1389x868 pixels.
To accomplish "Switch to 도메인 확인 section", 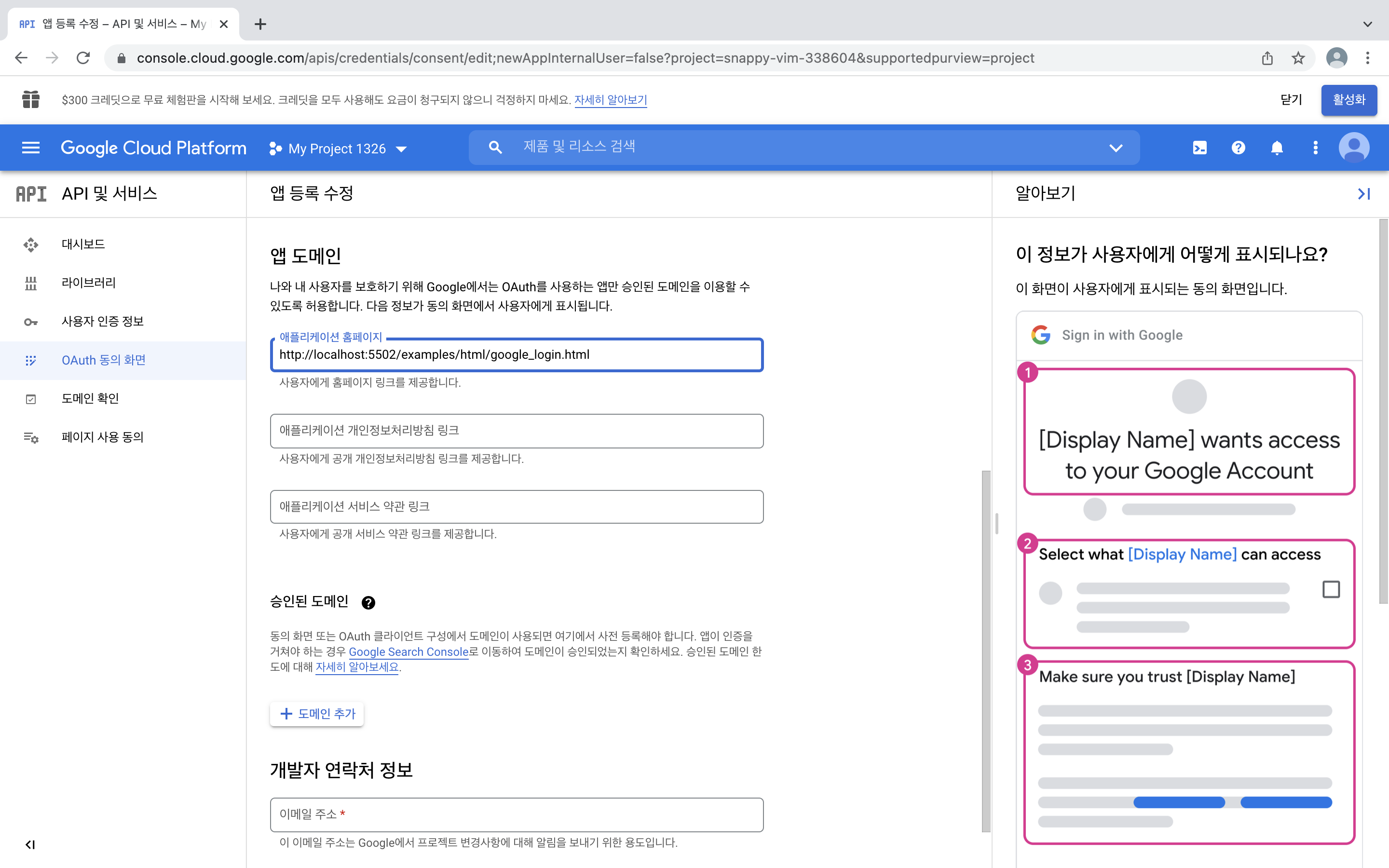I will [90, 398].
